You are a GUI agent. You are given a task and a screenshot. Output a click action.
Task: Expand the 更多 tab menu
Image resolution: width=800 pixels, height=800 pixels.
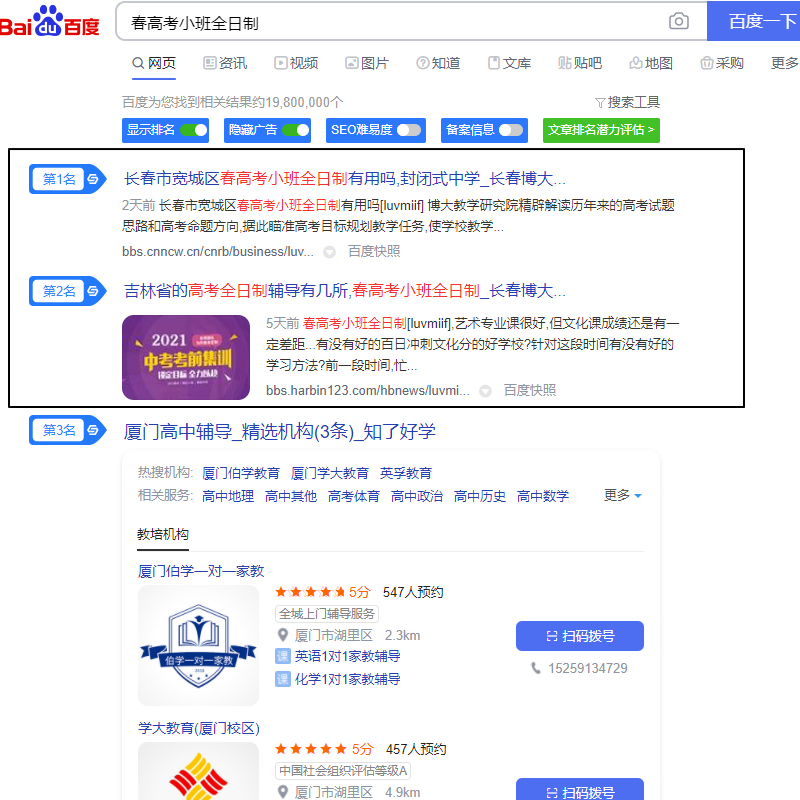(784, 63)
